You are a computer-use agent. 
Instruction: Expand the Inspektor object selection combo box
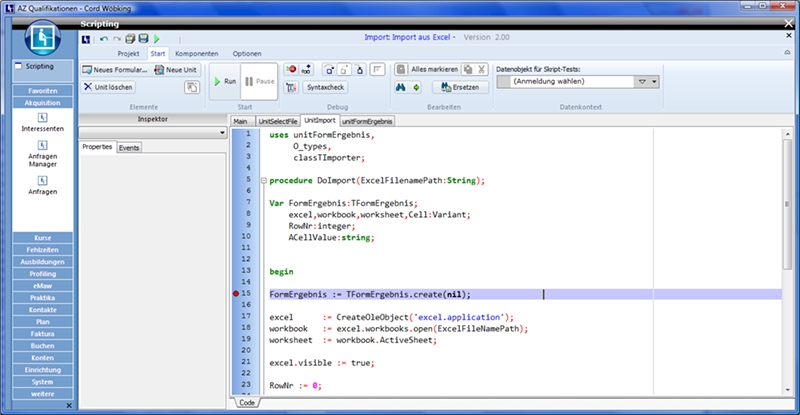[x=221, y=132]
